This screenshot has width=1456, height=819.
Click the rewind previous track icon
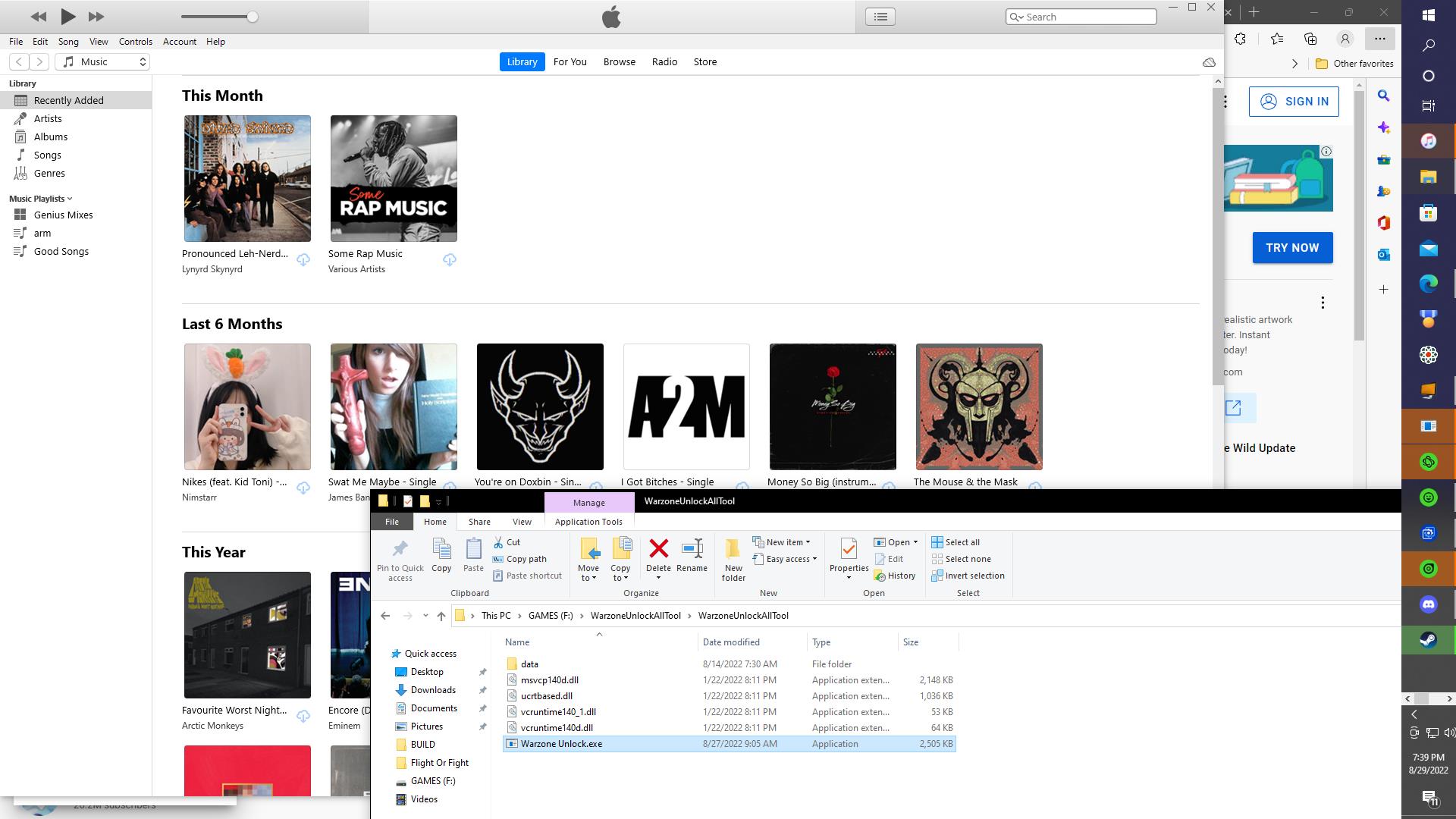pyautogui.click(x=39, y=16)
